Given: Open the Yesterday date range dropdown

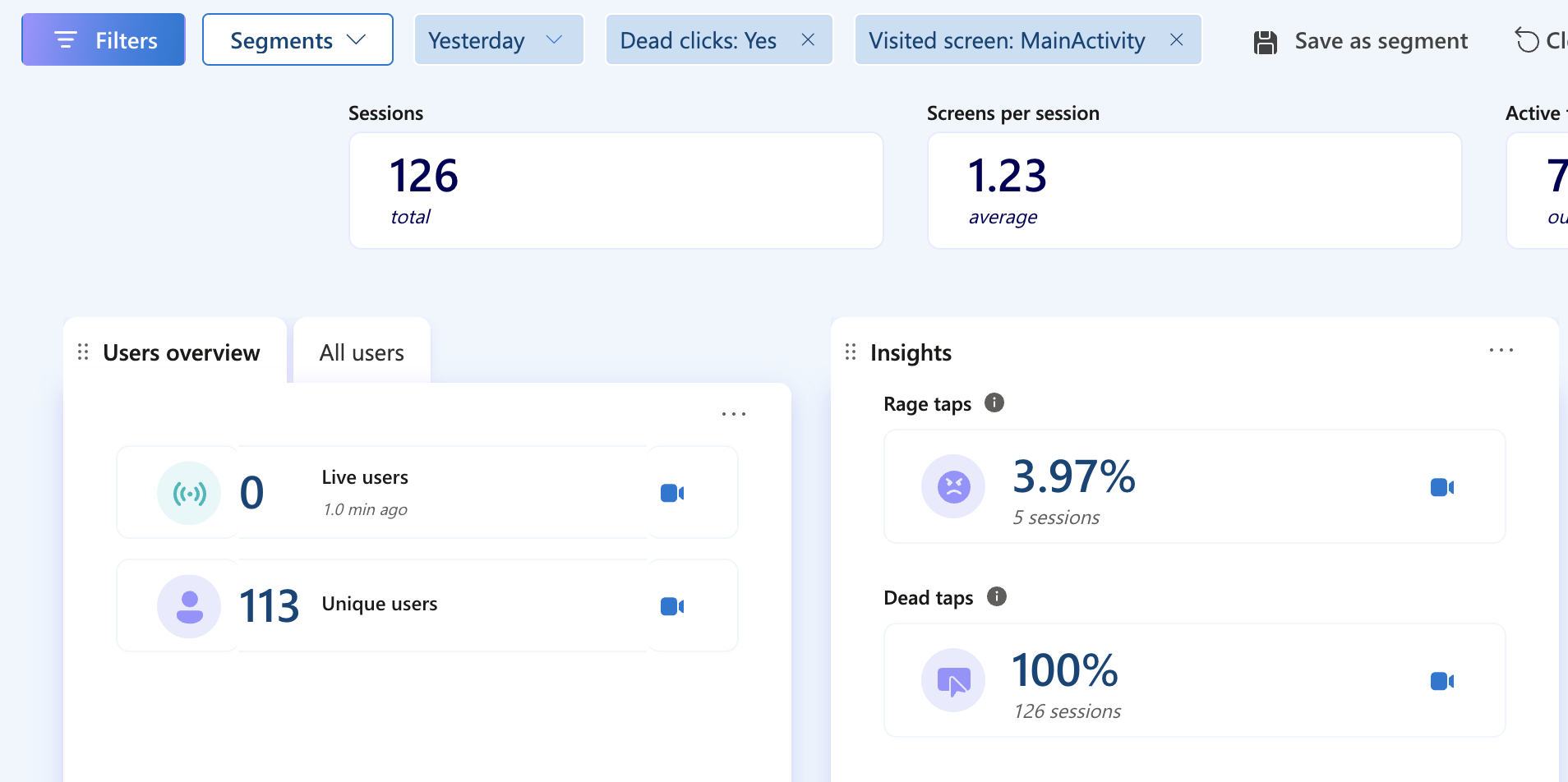Looking at the screenshot, I should tap(498, 39).
